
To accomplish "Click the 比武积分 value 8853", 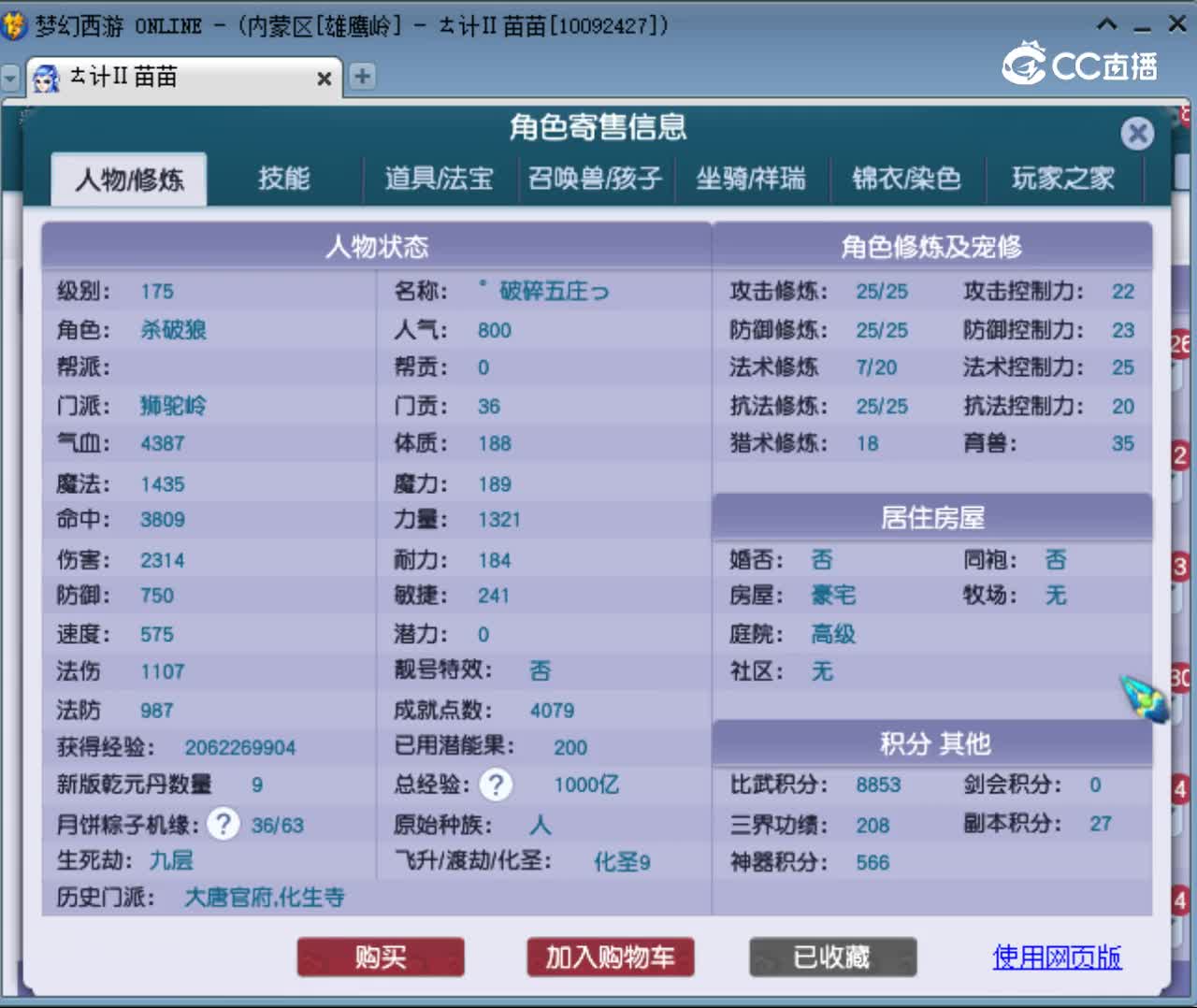I will click(x=878, y=785).
